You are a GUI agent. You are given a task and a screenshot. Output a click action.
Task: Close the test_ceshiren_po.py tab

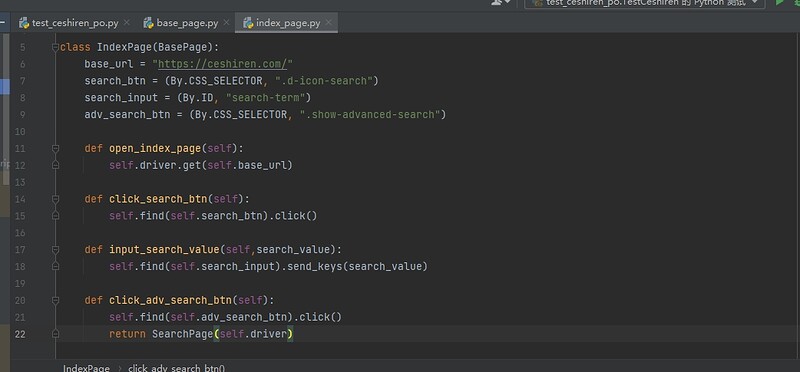(x=127, y=23)
